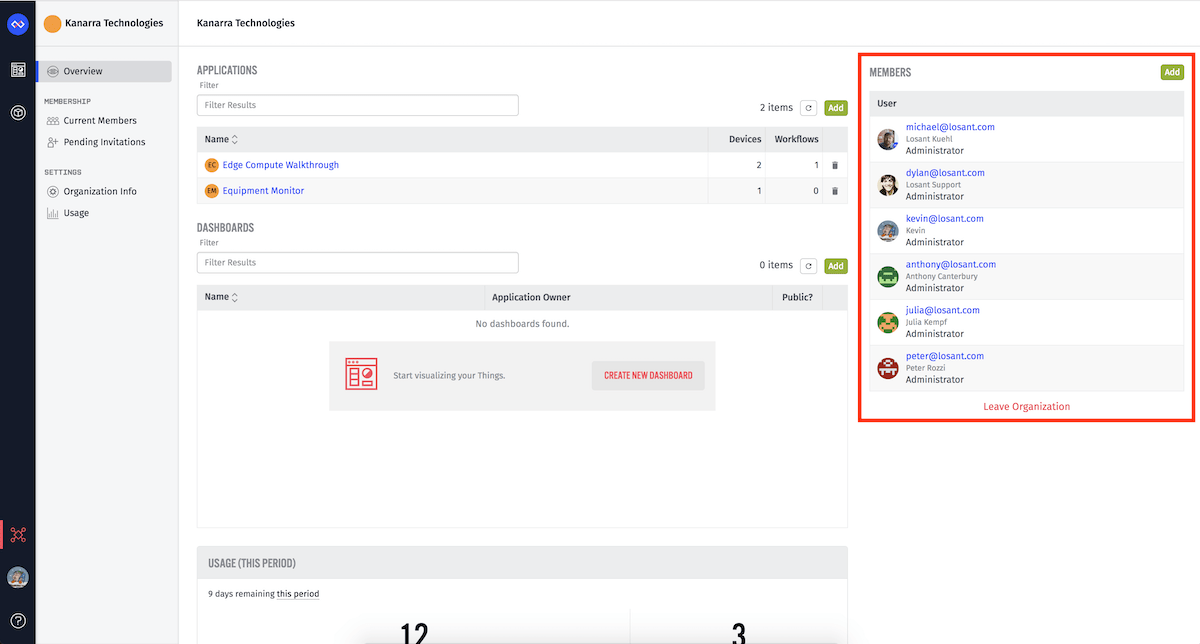Add a new application
1200x644 pixels.
(835, 108)
